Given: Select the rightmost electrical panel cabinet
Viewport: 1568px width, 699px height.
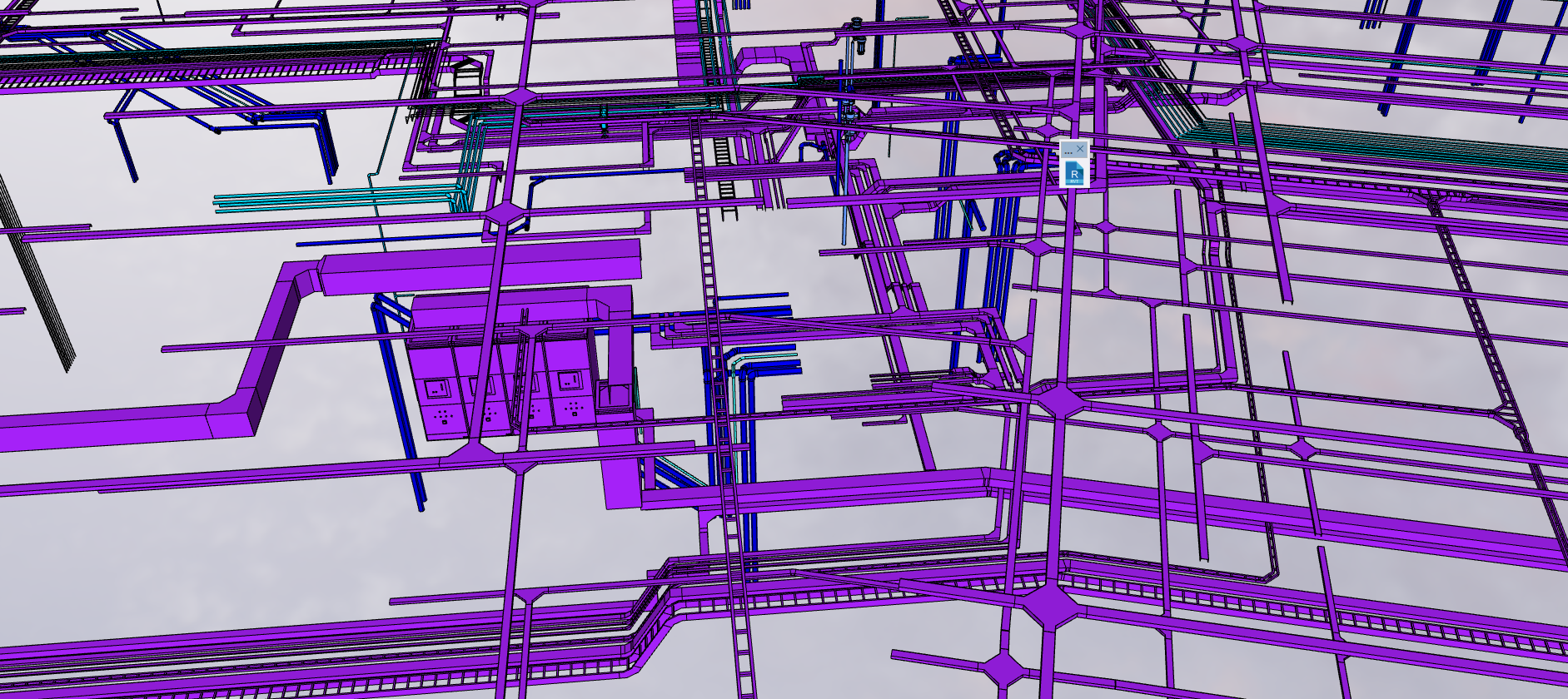Looking at the screenshot, I should coord(571,389).
